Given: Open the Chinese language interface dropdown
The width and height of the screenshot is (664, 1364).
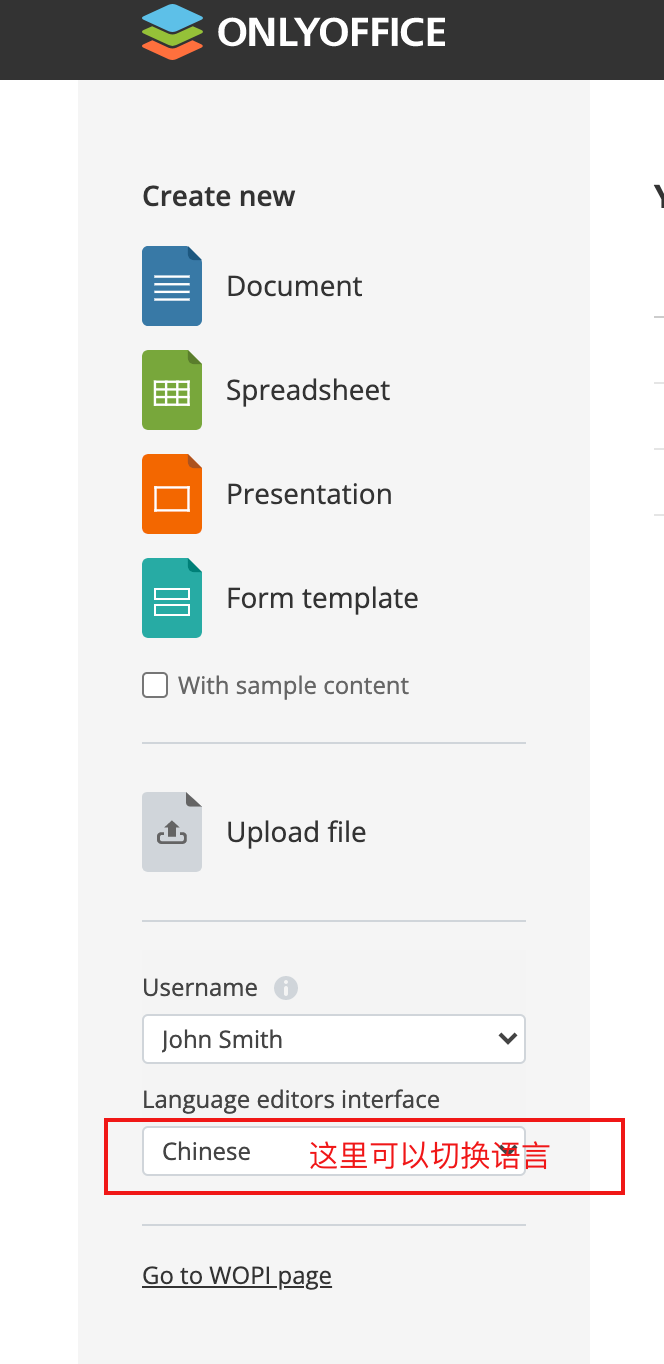Looking at the screenshot, I should (334, 1151).
